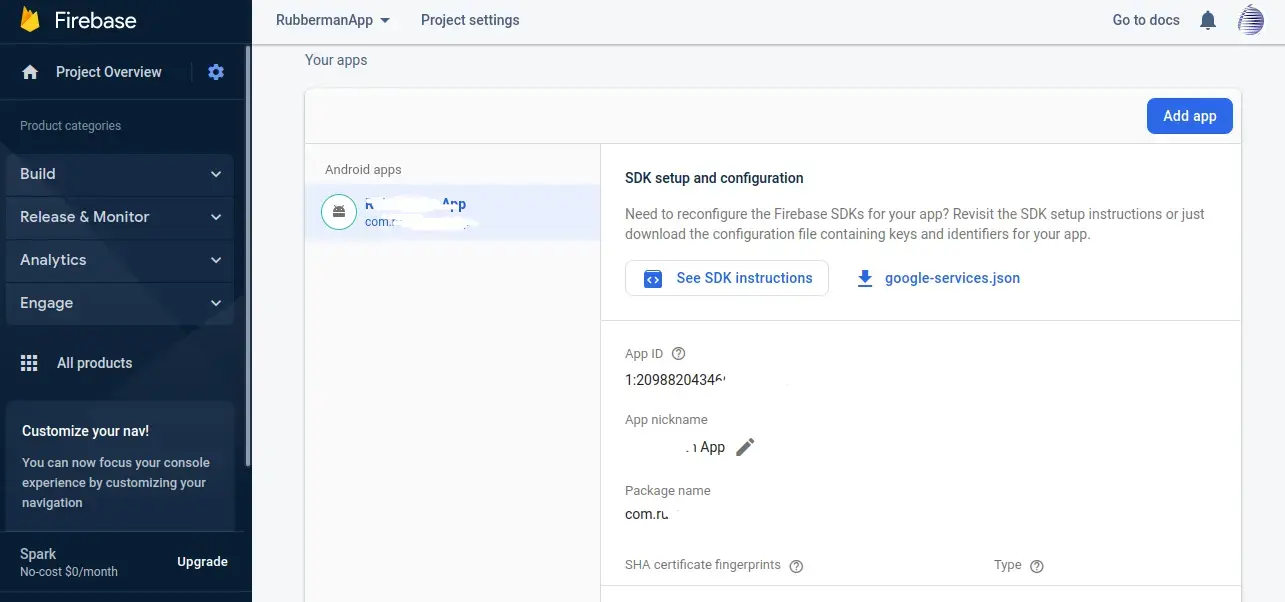The height and width of the screenshot is (602, 1285).
Task: Open Project Overview via the home icon
Action: [x=29, y=71]
